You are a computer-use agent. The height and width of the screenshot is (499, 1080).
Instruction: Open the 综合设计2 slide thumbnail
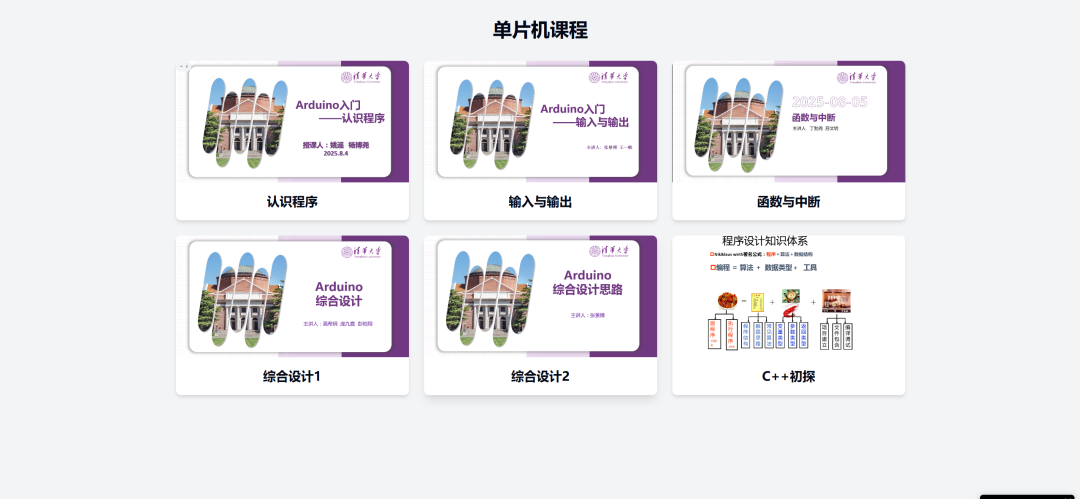tap(540, 296)
